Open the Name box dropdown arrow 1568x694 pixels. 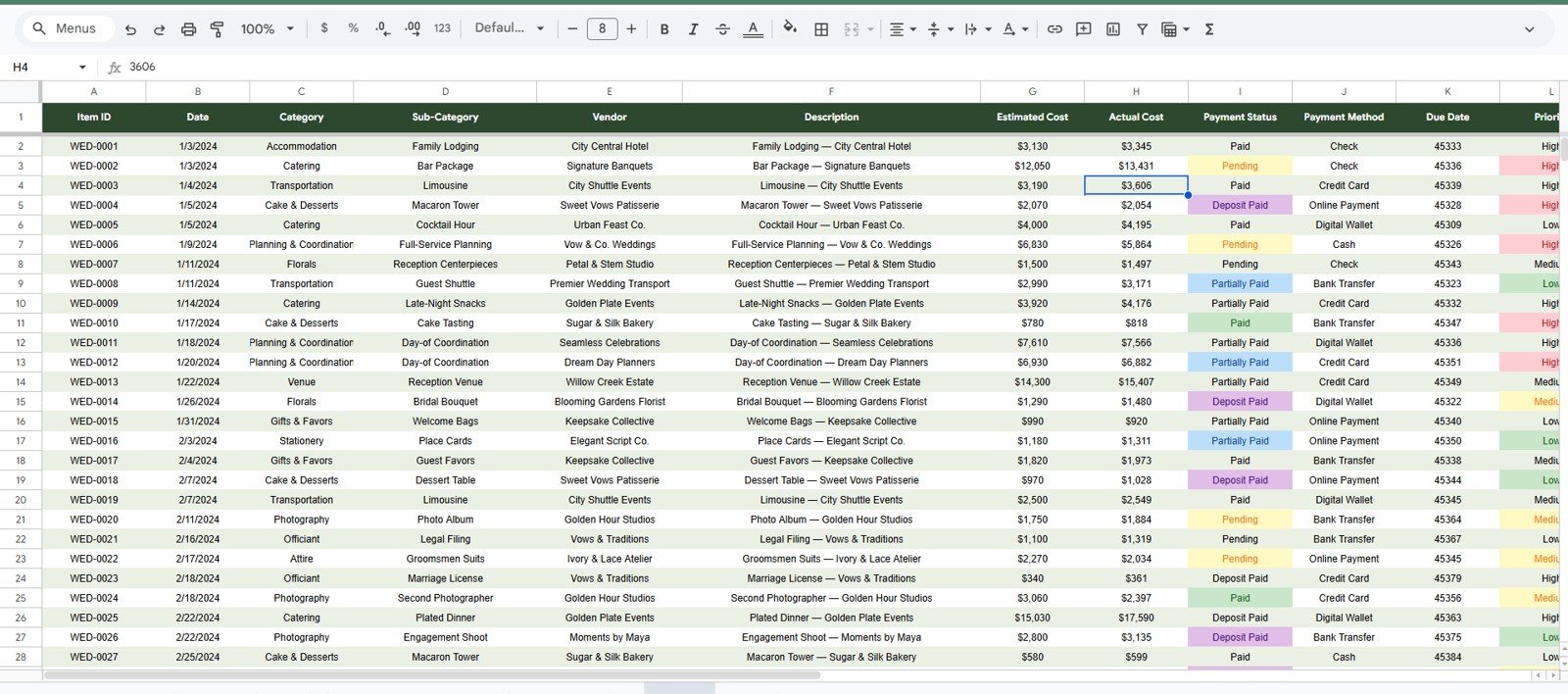82,67
